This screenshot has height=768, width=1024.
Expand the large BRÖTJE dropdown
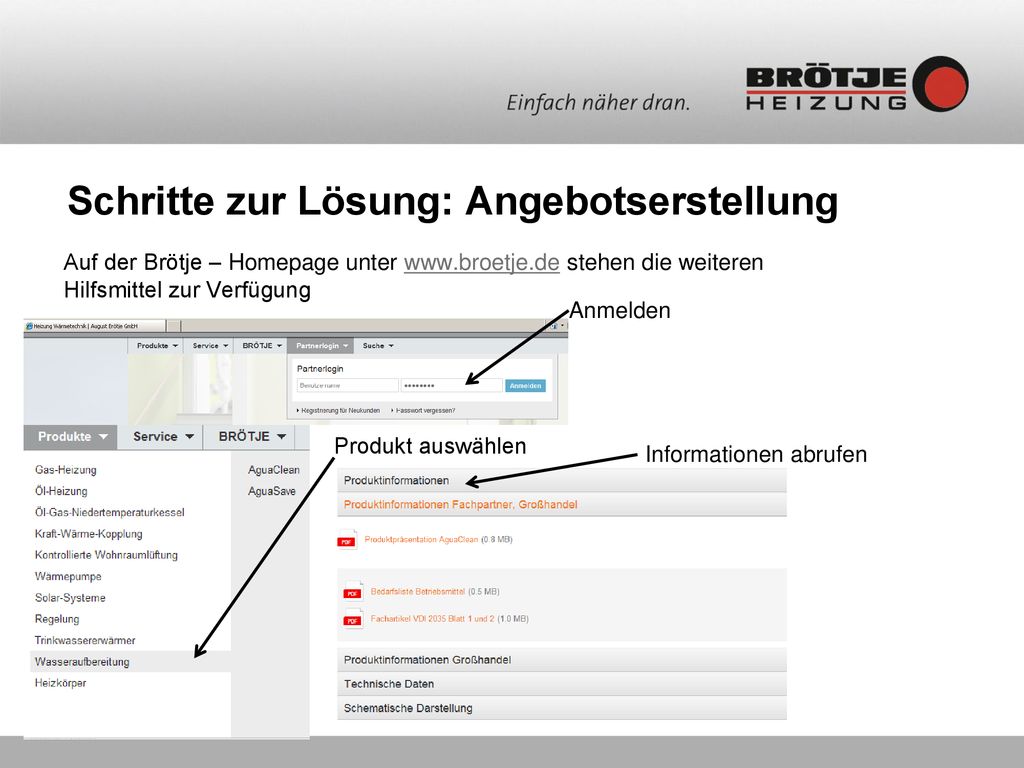251,437
